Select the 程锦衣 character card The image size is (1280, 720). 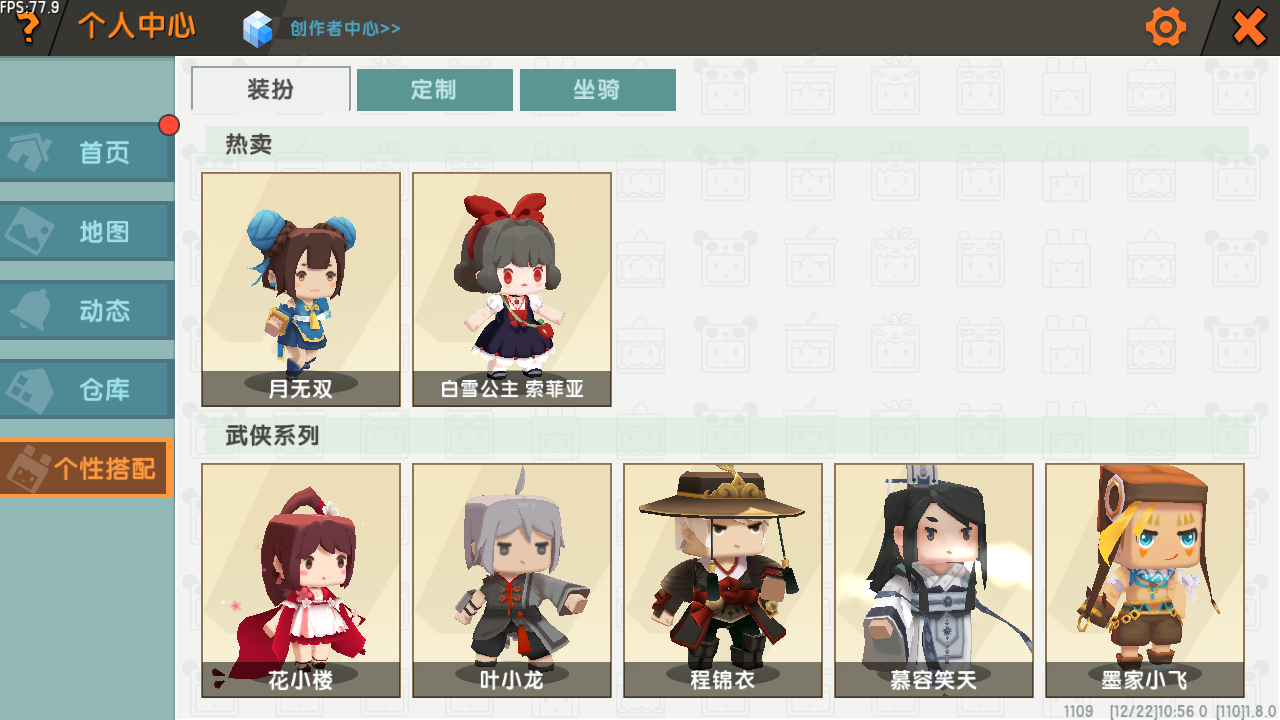723,580
